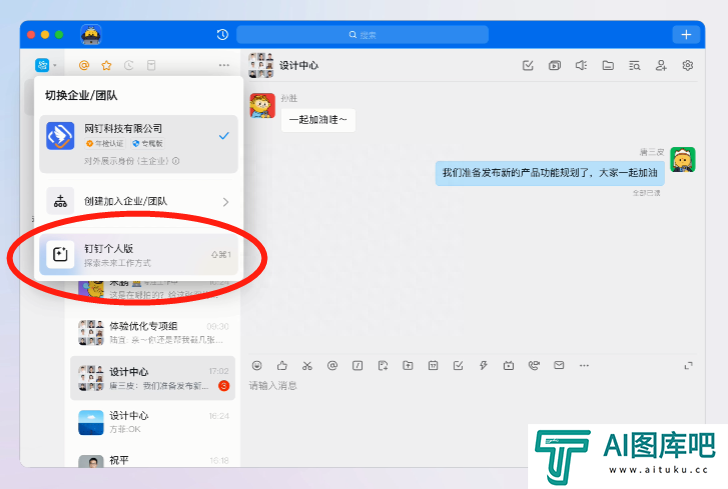This screenshot has height=489, width=728.
Task: Upload a file via folder-arrow icon
Action: [x=408, y=366]
